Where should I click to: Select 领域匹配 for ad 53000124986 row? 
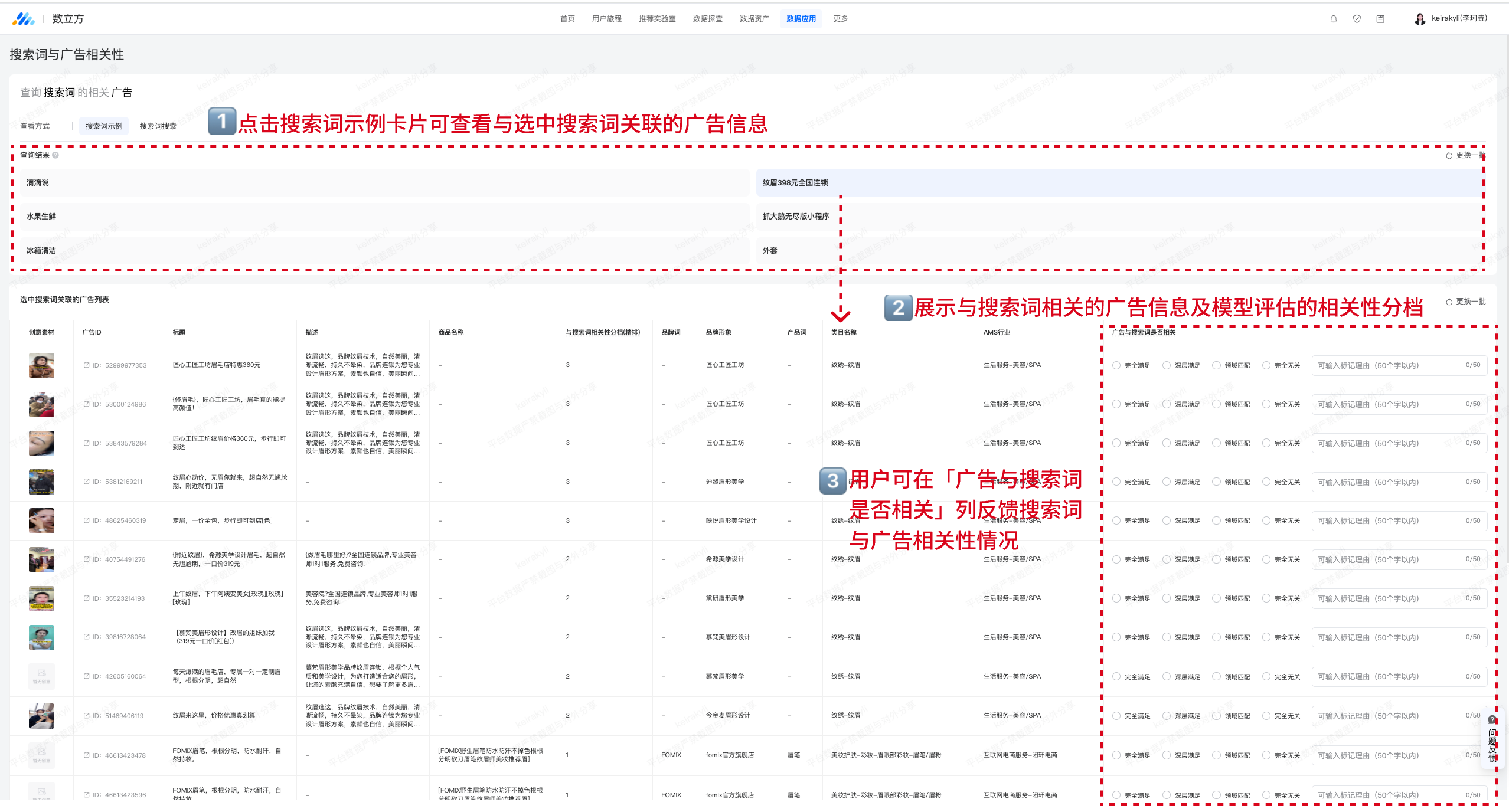(x=1216, y=404)
